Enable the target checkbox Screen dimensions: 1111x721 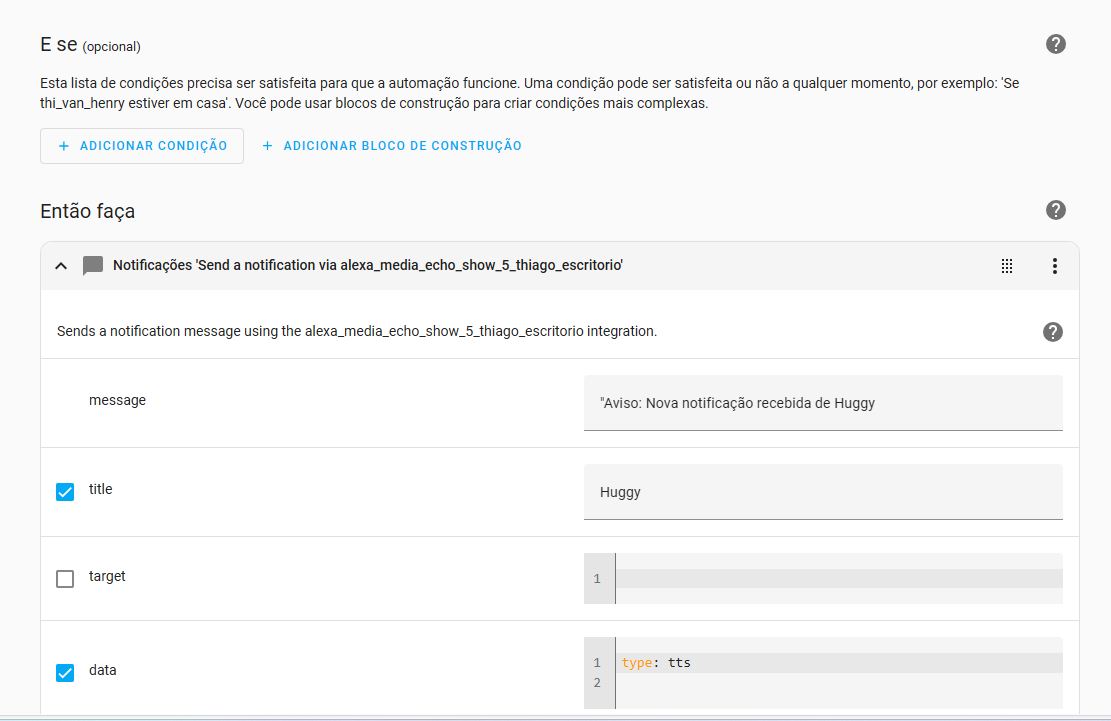click(x=64, y=579)
